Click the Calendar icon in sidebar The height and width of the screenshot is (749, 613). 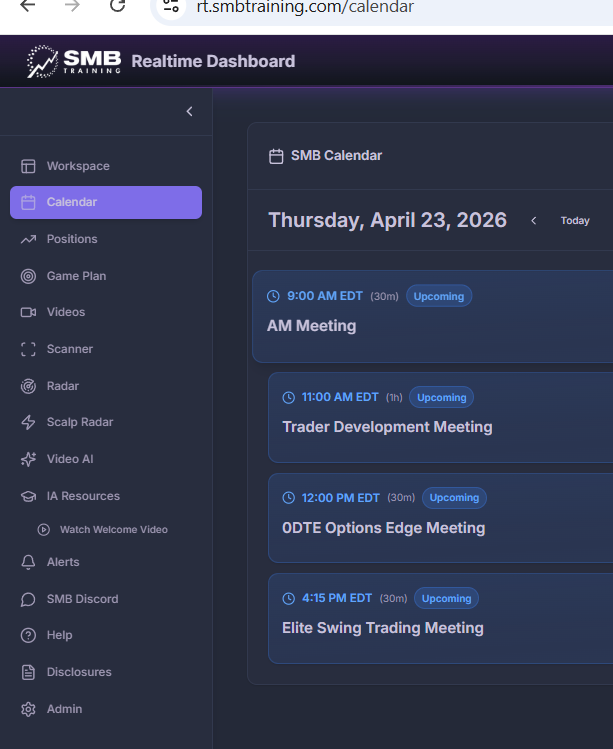[x=28, y=202]
